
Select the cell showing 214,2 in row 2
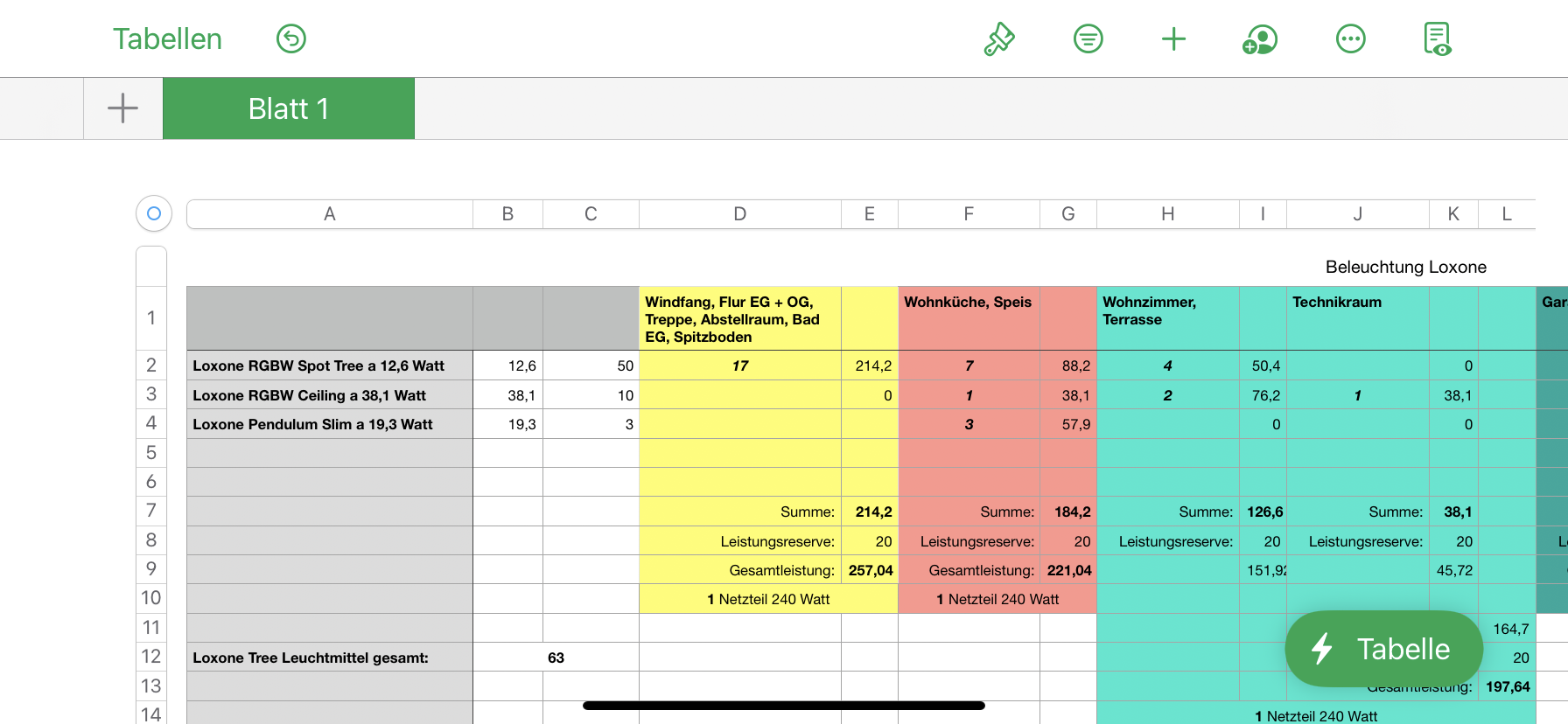point(870,365)
